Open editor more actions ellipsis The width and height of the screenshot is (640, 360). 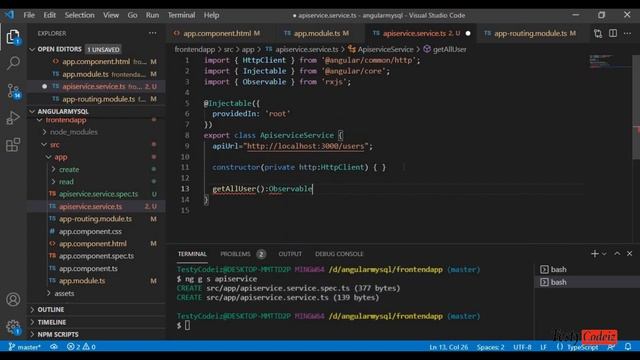[x=627, y=33]
